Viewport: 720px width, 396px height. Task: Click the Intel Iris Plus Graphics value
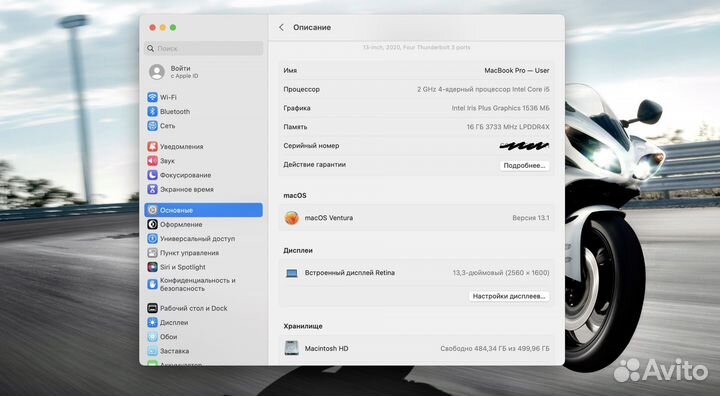click(501, 108)
